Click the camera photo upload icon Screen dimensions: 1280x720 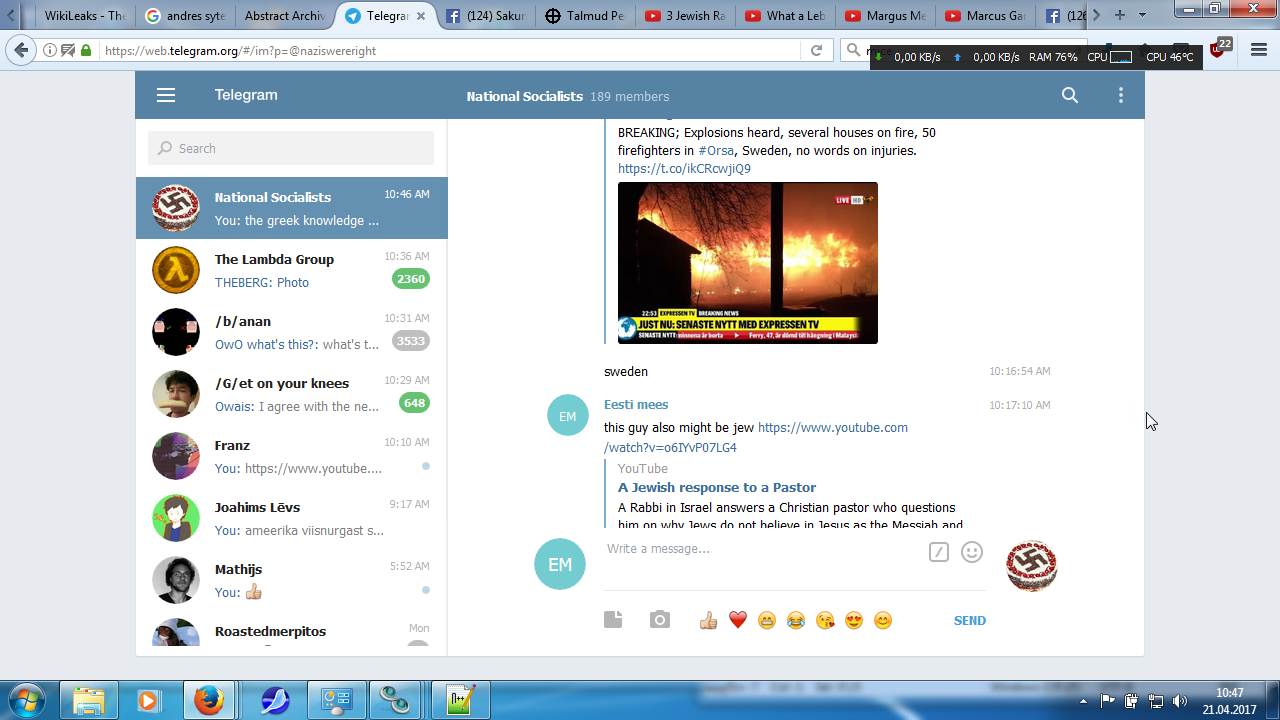[660, 620]
